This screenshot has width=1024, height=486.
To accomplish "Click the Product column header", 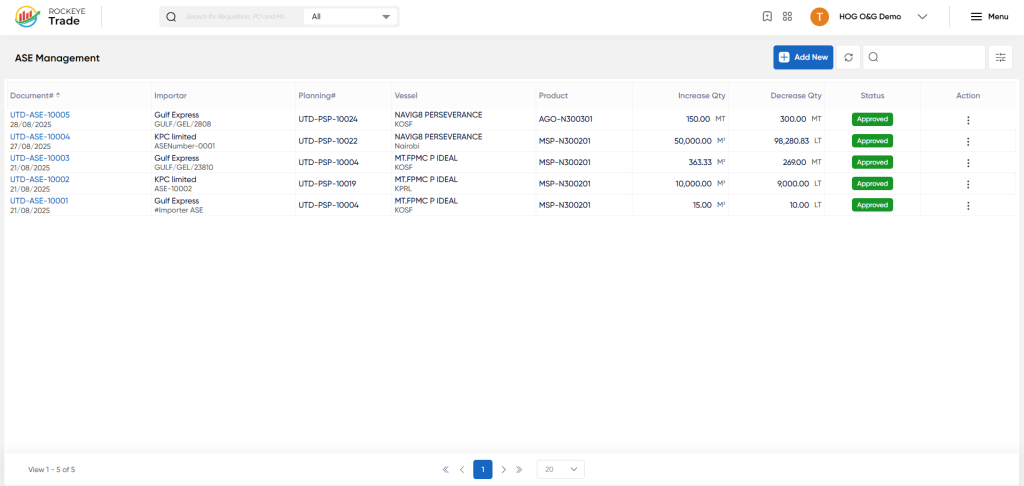I will [553, 95].
